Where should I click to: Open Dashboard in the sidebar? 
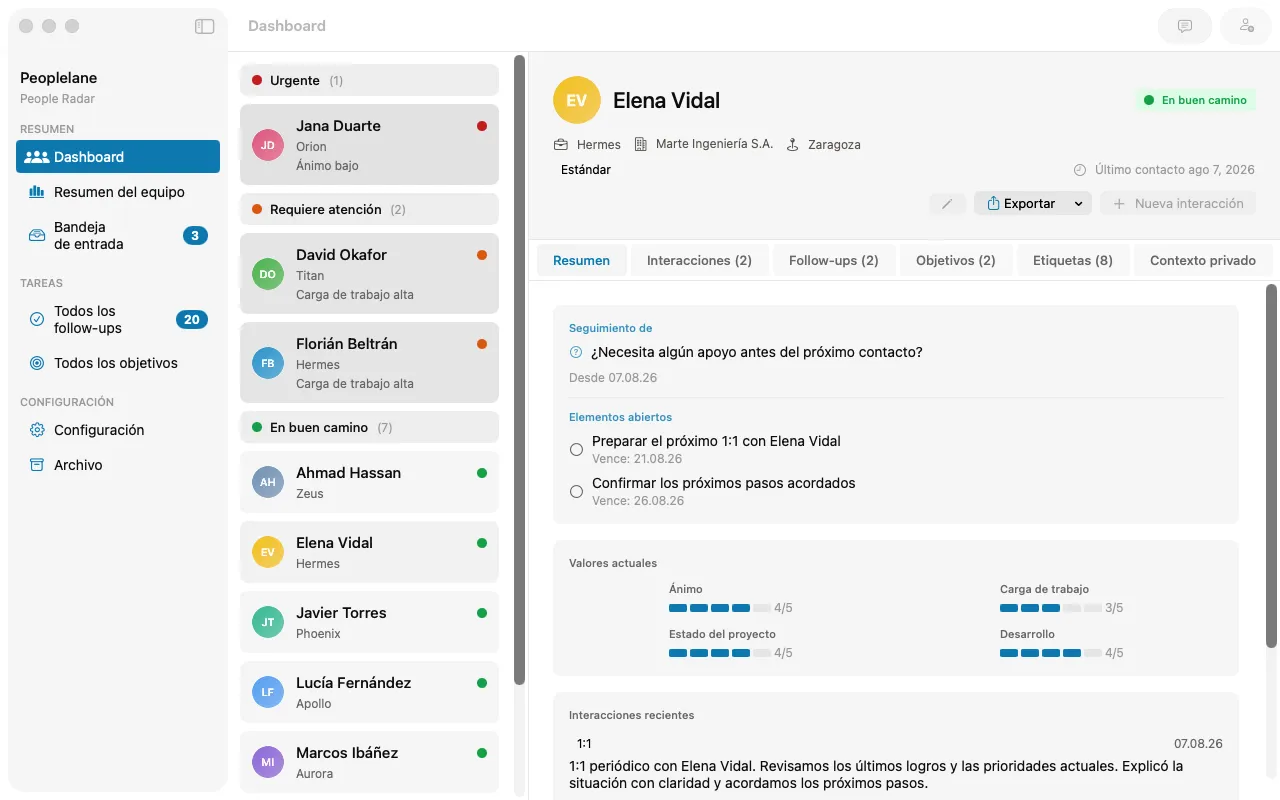click(x=118, y=157)
